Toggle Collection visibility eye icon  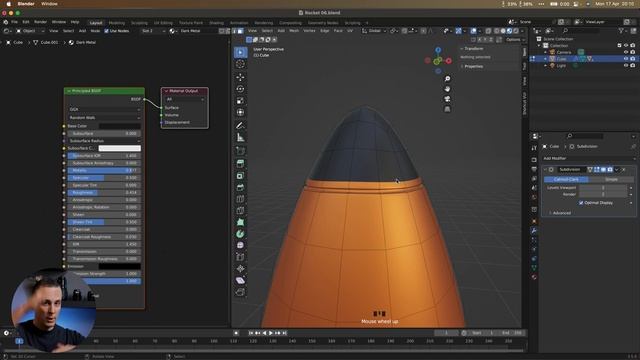point(626,45)
